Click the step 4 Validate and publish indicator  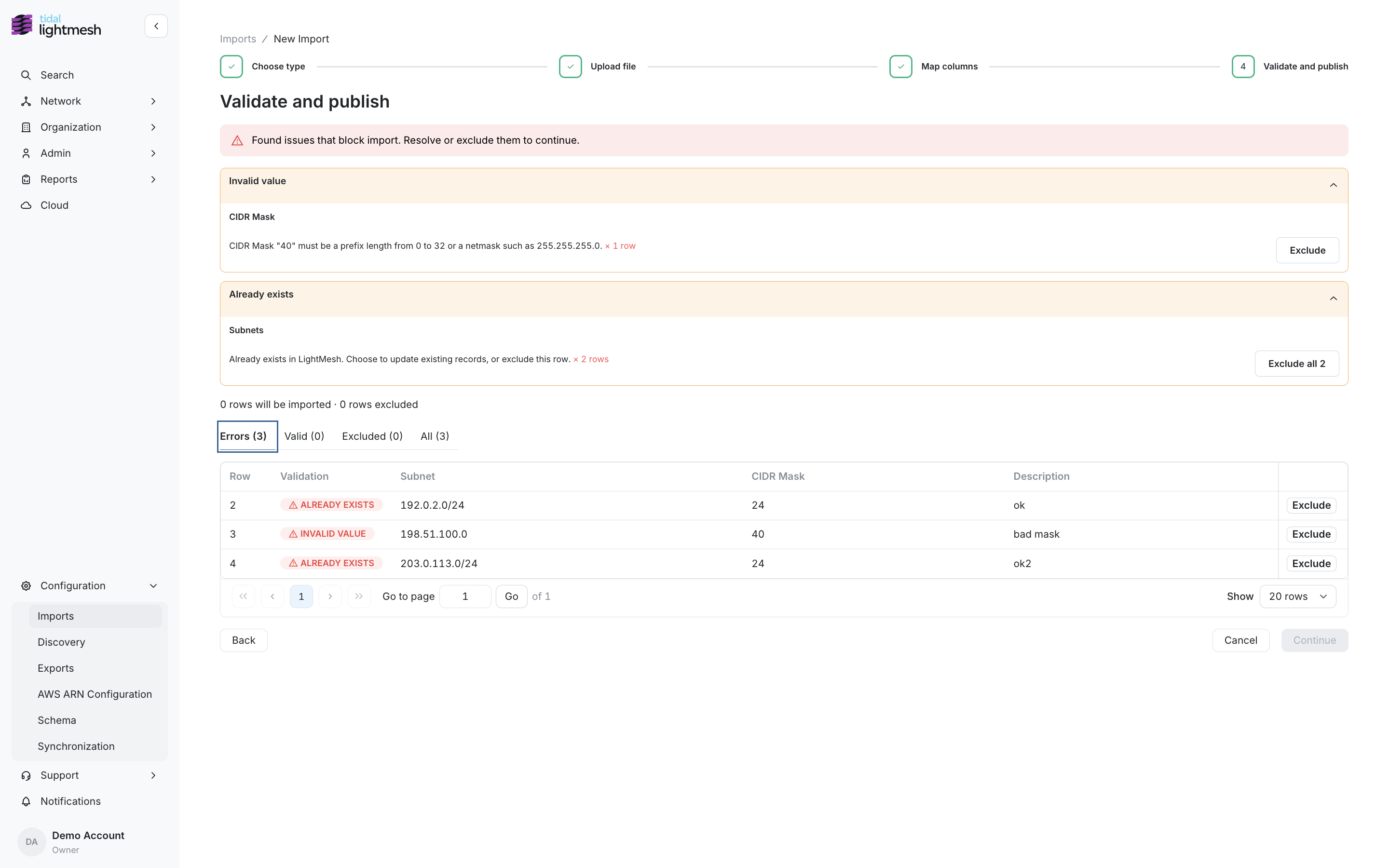(1243, 67)
